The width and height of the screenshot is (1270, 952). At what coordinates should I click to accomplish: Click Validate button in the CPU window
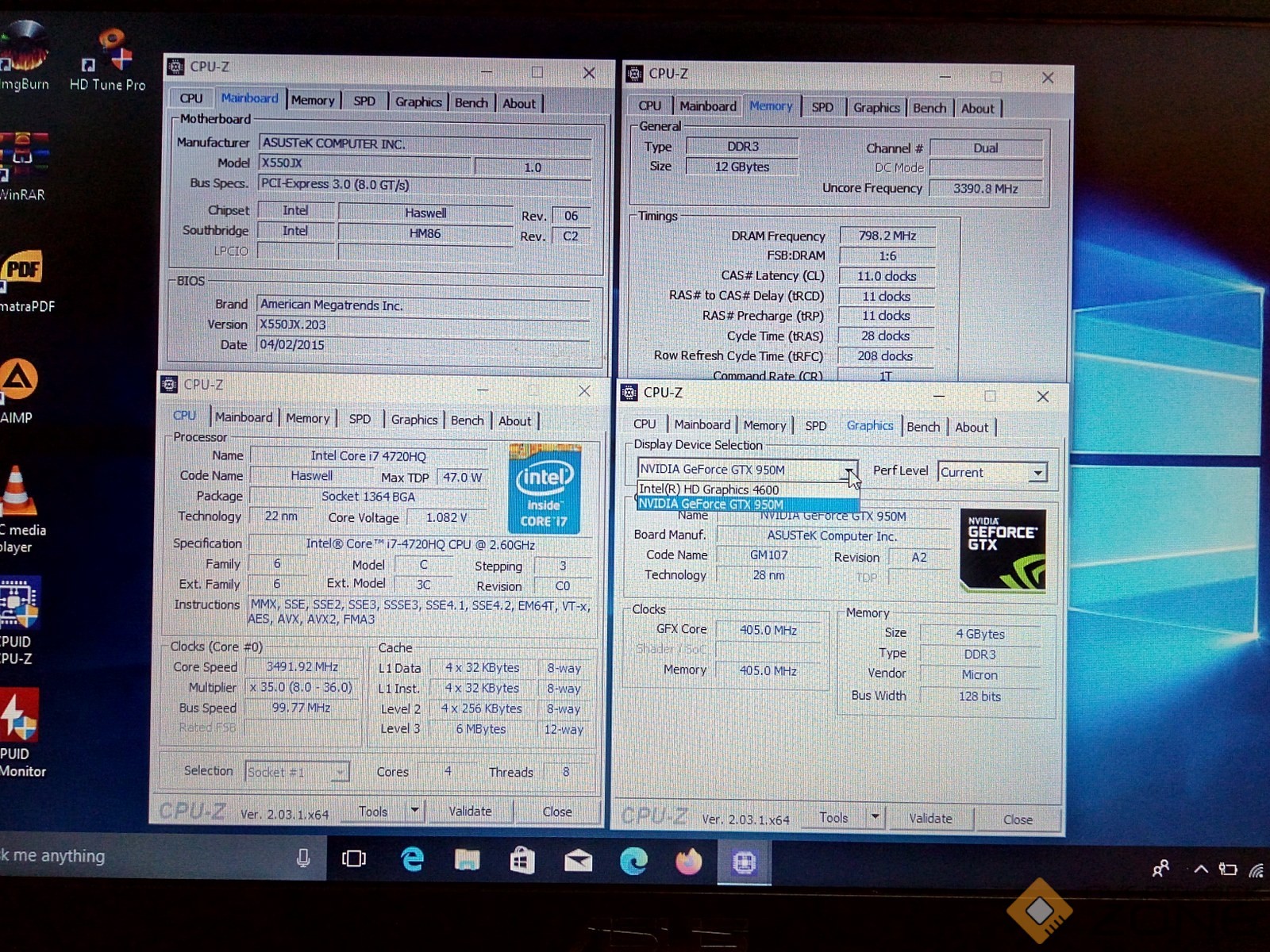(x=470, y=811)
